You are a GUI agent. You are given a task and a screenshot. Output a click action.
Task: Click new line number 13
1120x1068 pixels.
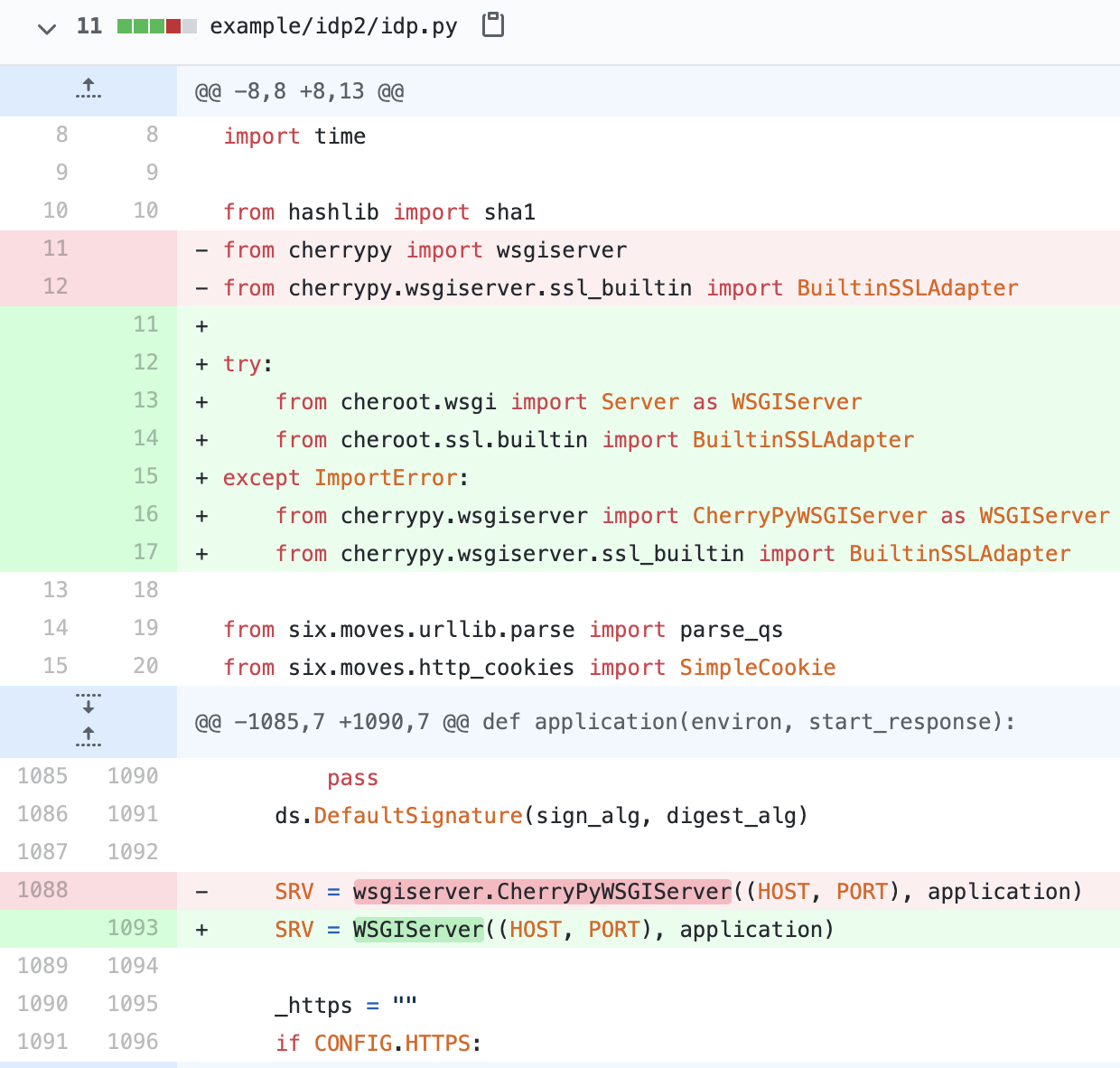pyautogui.click(x=146, y=400)
